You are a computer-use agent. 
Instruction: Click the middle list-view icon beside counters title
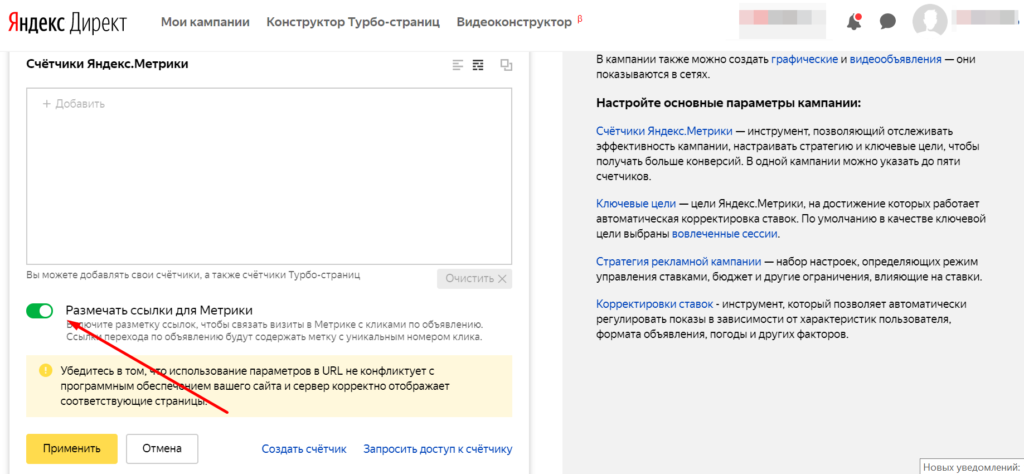[478, 65]
